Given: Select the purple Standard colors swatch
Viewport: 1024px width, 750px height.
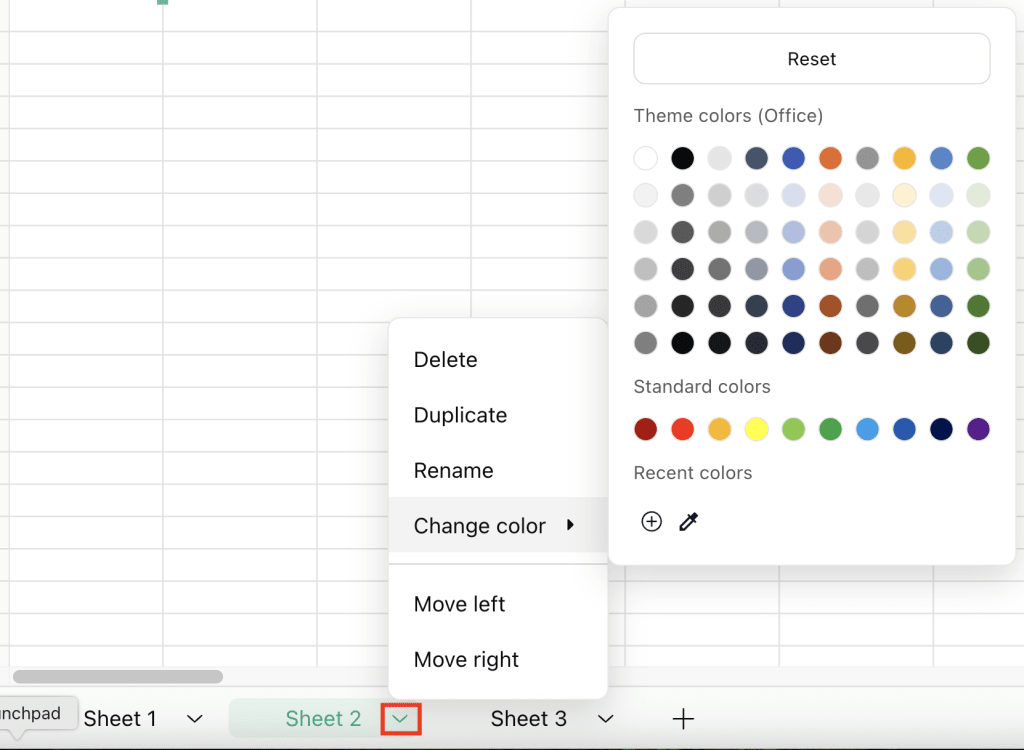Looking at the screenshot, I should point(977,428).
